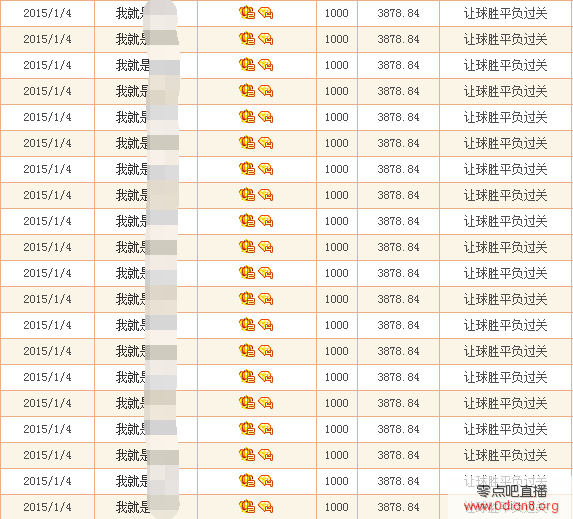Click the 3878.84 amount in the top row
The width and height of the screenshot is (573, 519).
398,13
